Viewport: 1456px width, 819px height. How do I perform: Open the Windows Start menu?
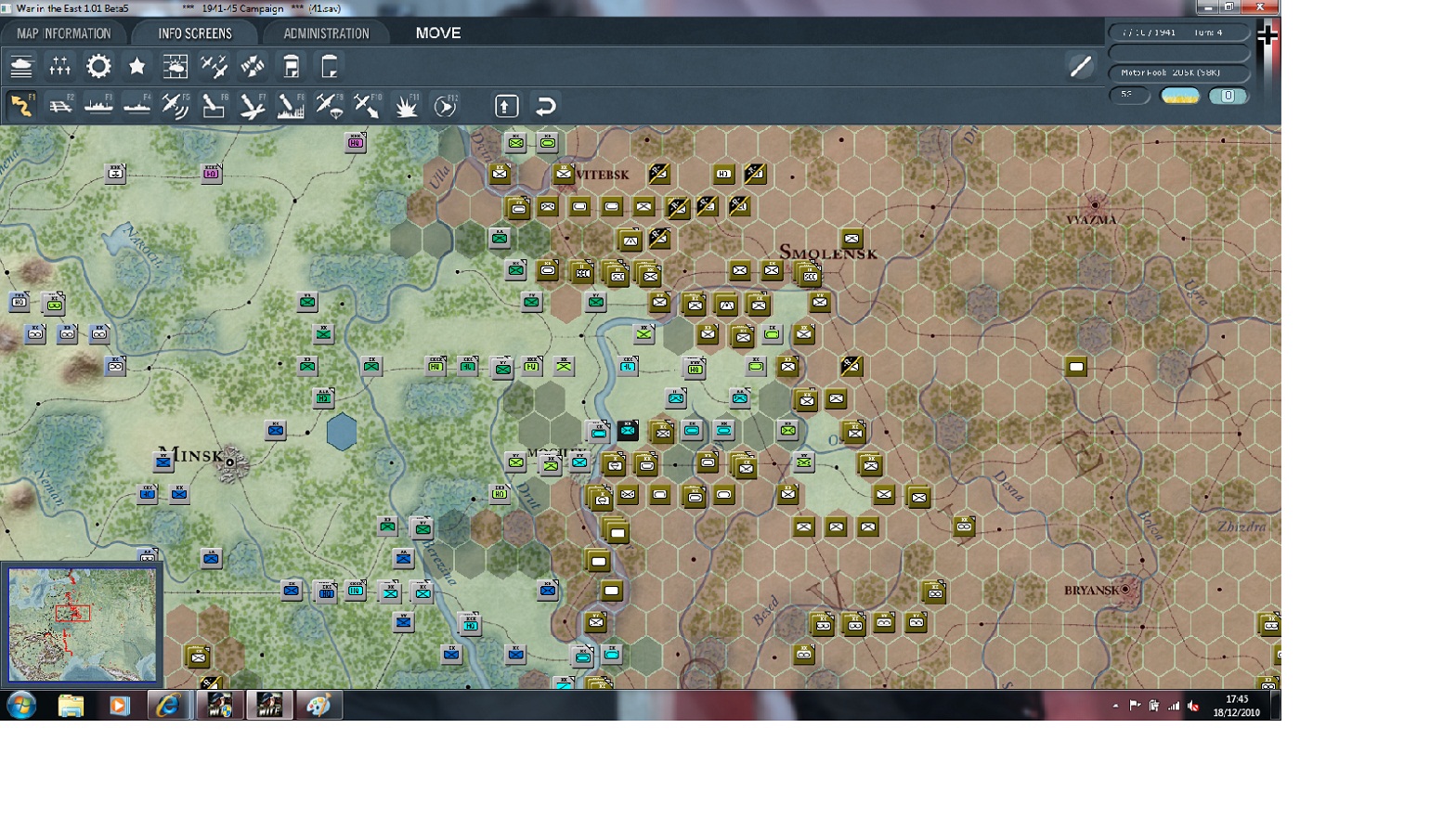[x=20, y=706]
